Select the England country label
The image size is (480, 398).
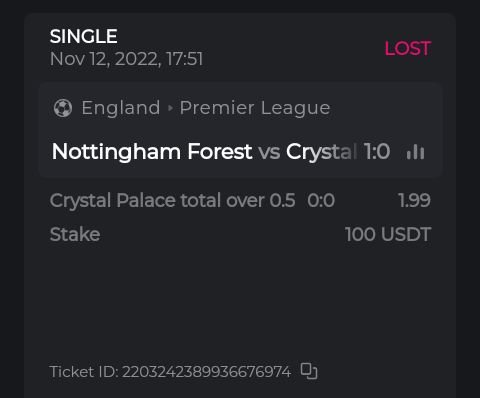[x=121, y=108]
